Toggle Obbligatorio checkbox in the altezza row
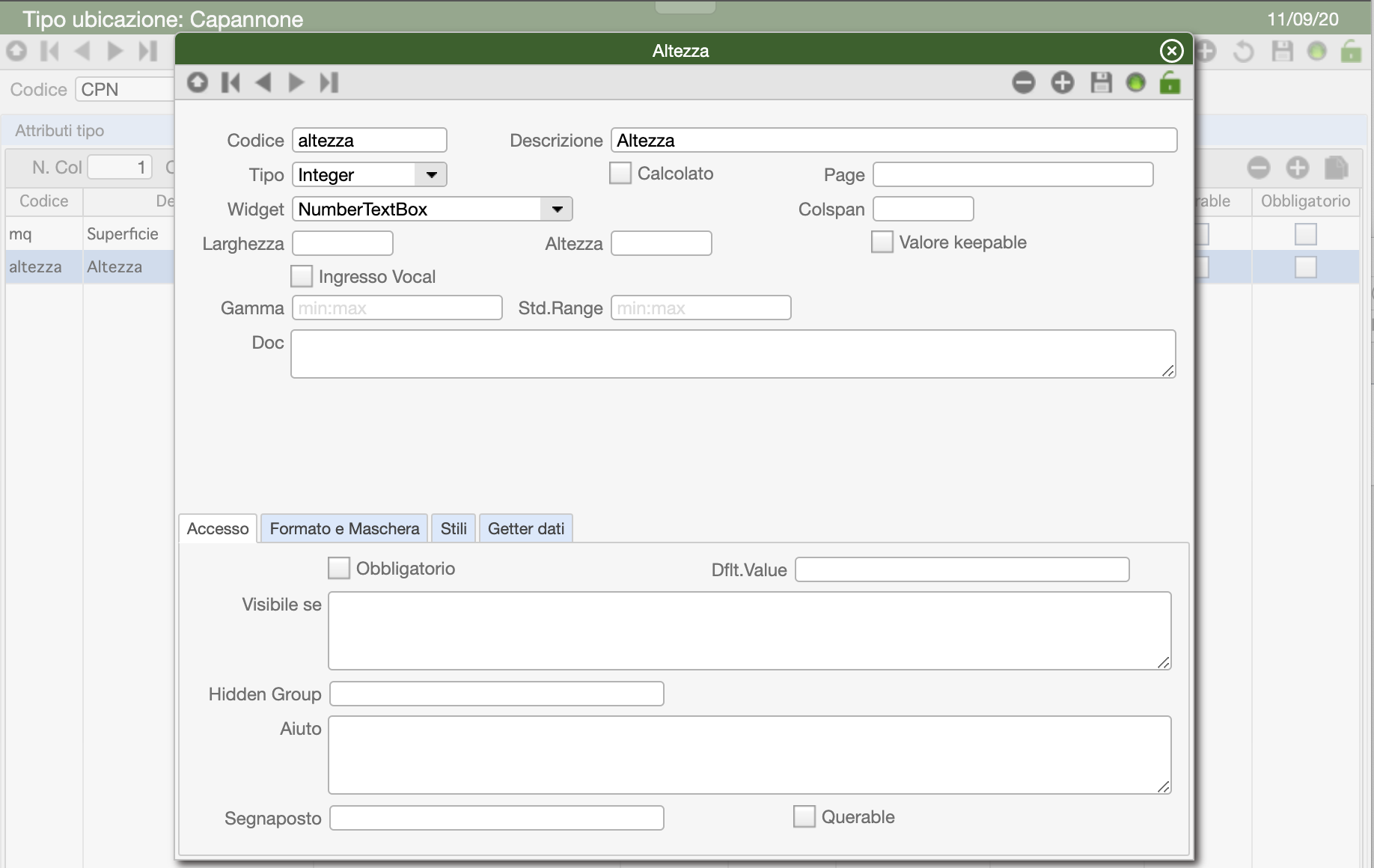The width and height of the screenshot is (1374, 868). [1306, 267]
